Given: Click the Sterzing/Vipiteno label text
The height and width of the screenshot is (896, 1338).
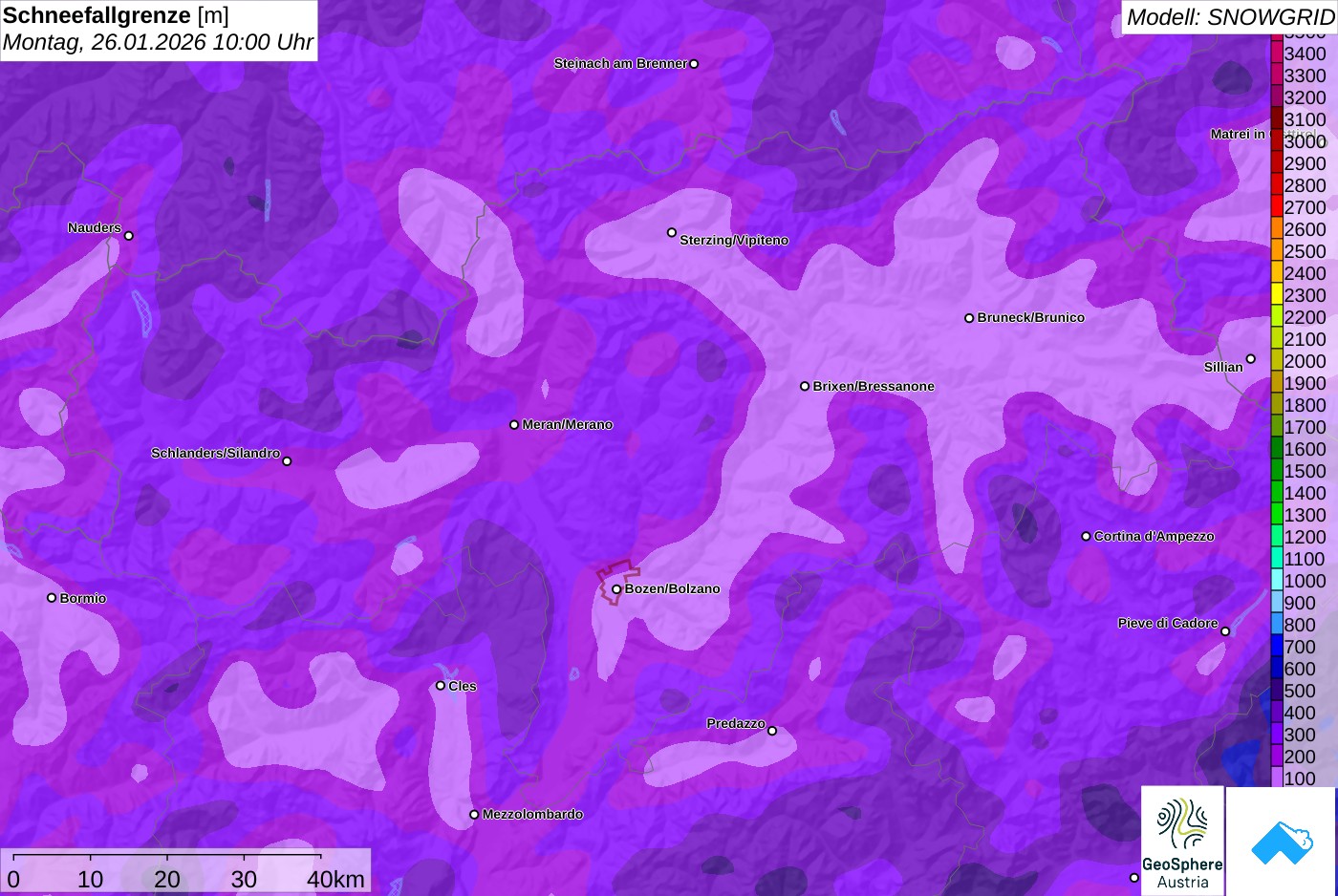Looking at the screenshot, I should pos(734,241).
